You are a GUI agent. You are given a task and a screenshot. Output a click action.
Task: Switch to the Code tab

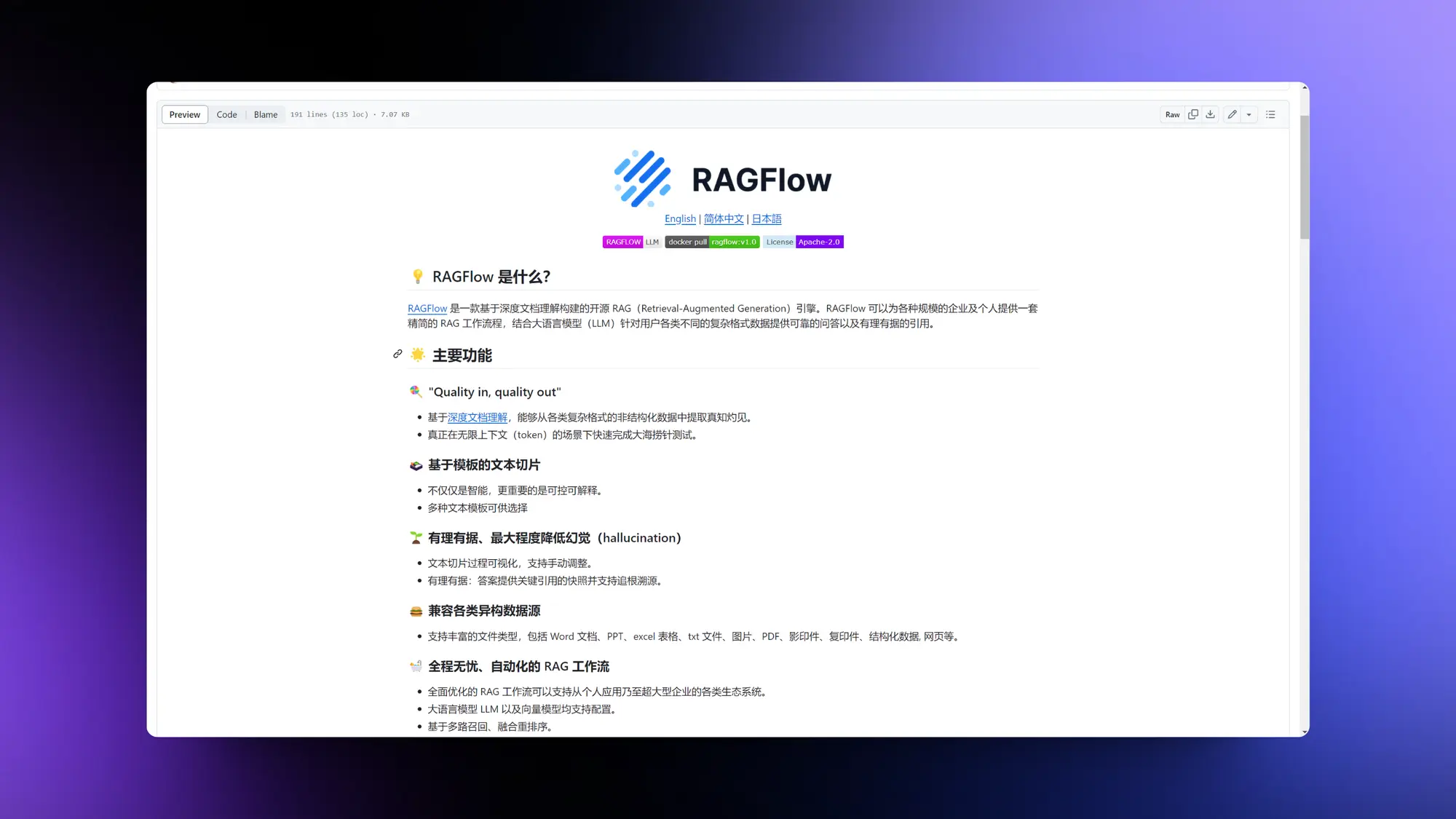click(226, 114)
